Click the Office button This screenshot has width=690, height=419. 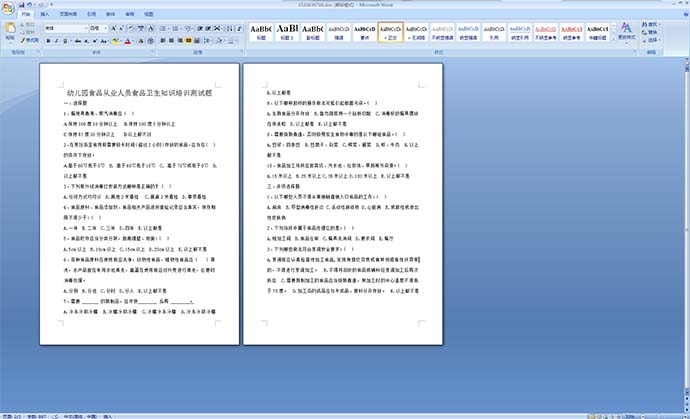click(x=8, y=7)
